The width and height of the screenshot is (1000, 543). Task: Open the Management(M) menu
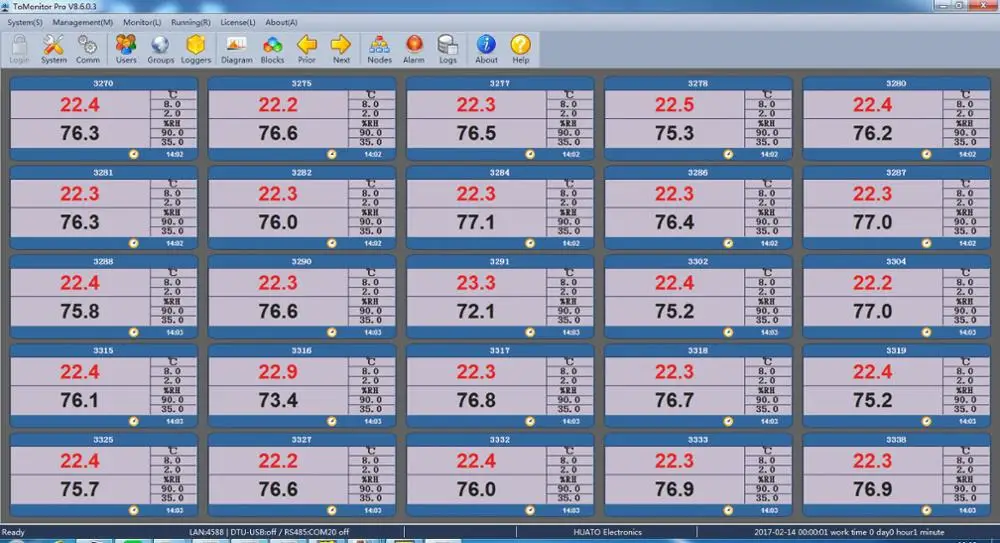[x=81, y=22]
